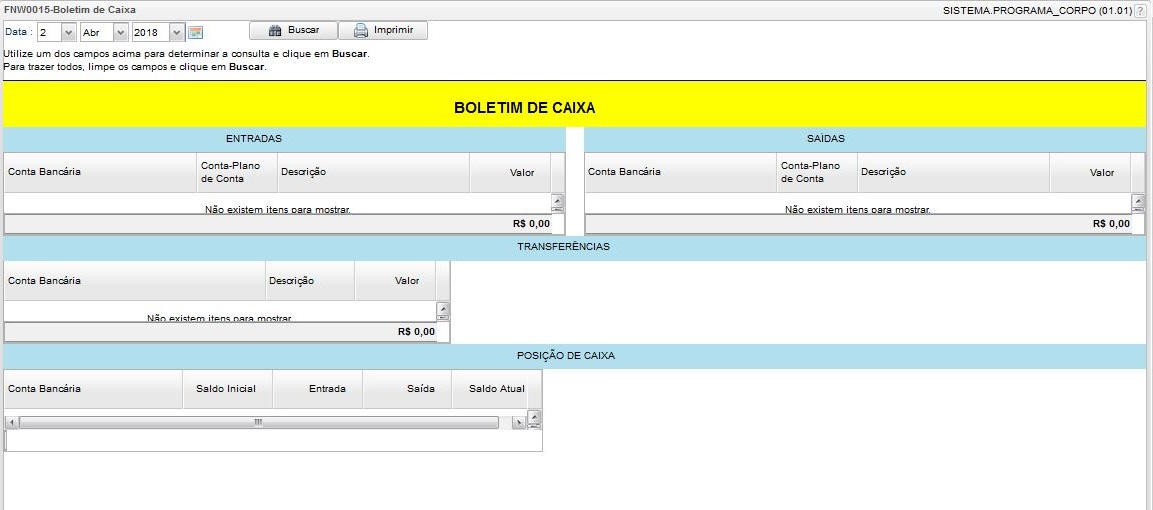The image size is (1153, 510).
Task: Click Posição de Caixa vertical scroll-up arrow
Action: tap(535, 416)
